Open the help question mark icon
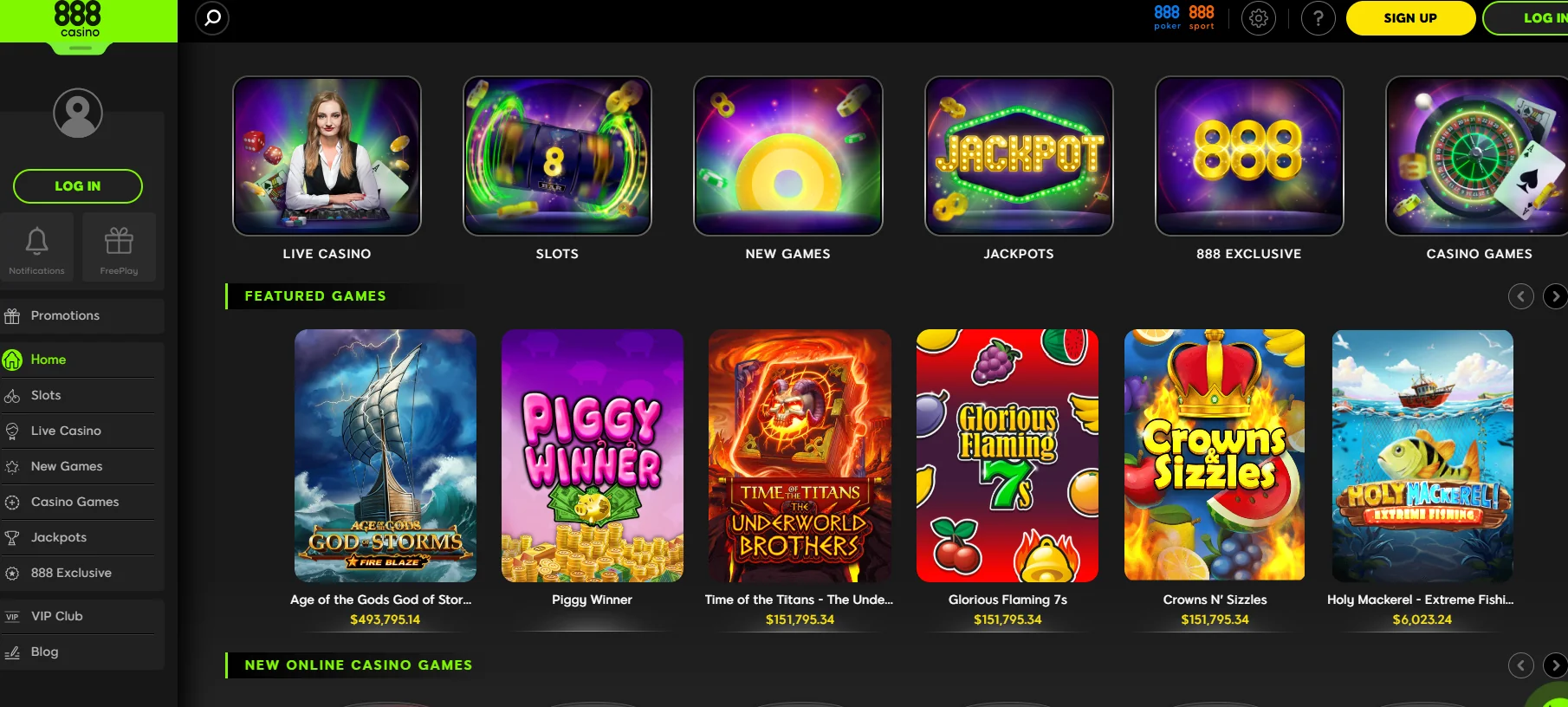This screenshot has width=1568, height=707. pyautogui.click(x=1319, y=18)
